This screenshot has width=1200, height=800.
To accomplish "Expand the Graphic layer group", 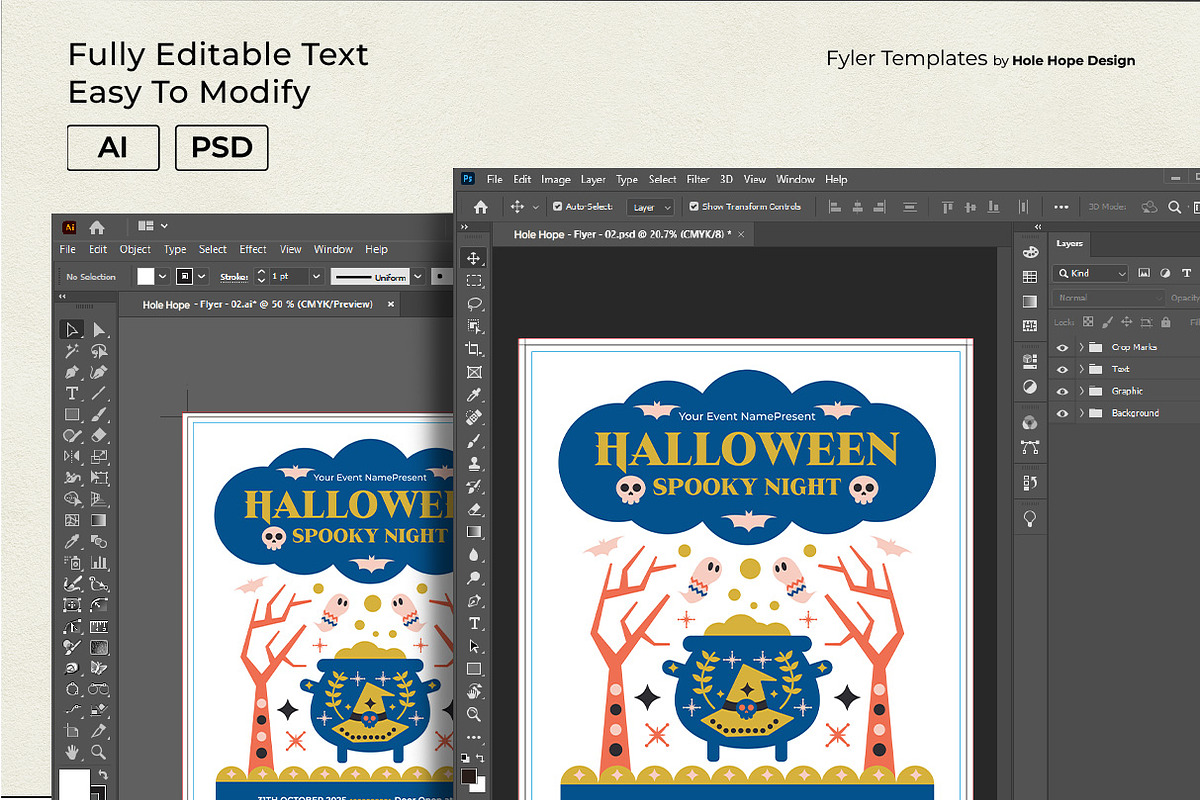I will point(1081,391).
